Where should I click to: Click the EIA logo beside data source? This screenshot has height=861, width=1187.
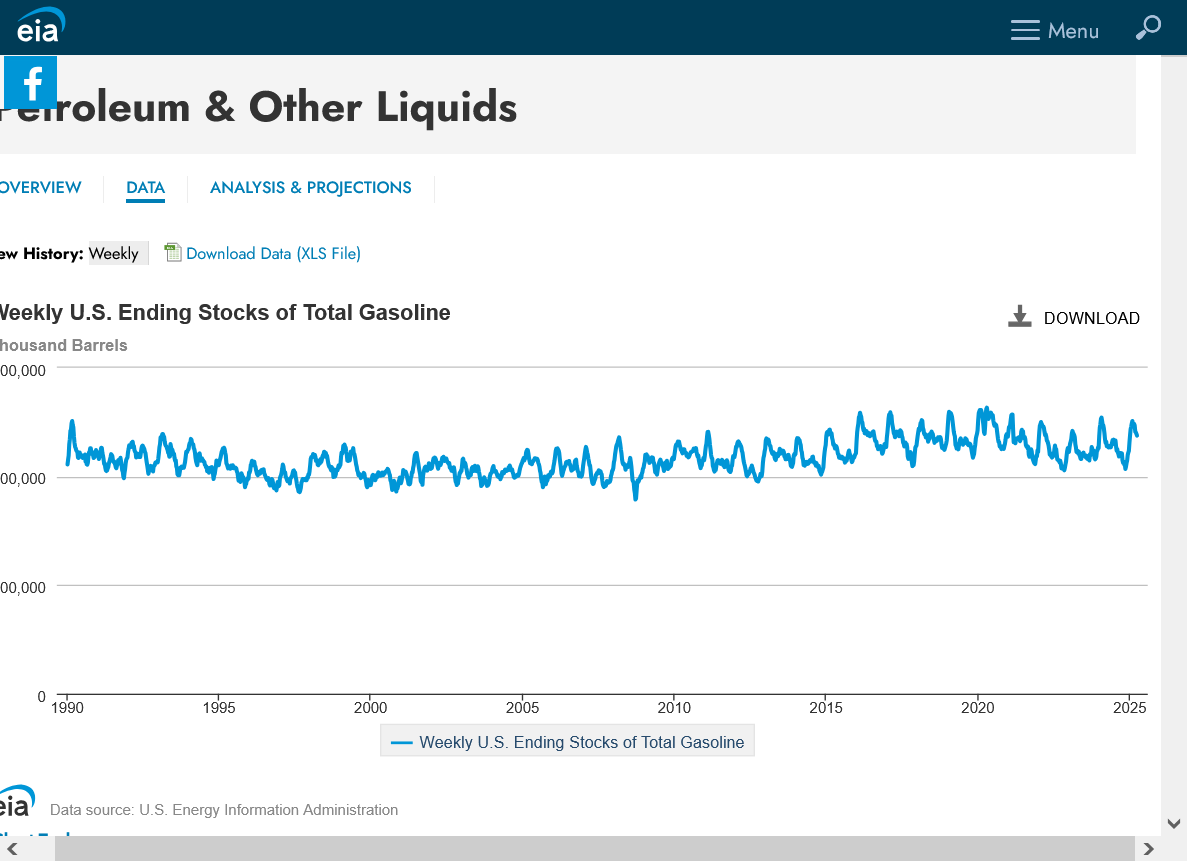click(x=17, y=802)
